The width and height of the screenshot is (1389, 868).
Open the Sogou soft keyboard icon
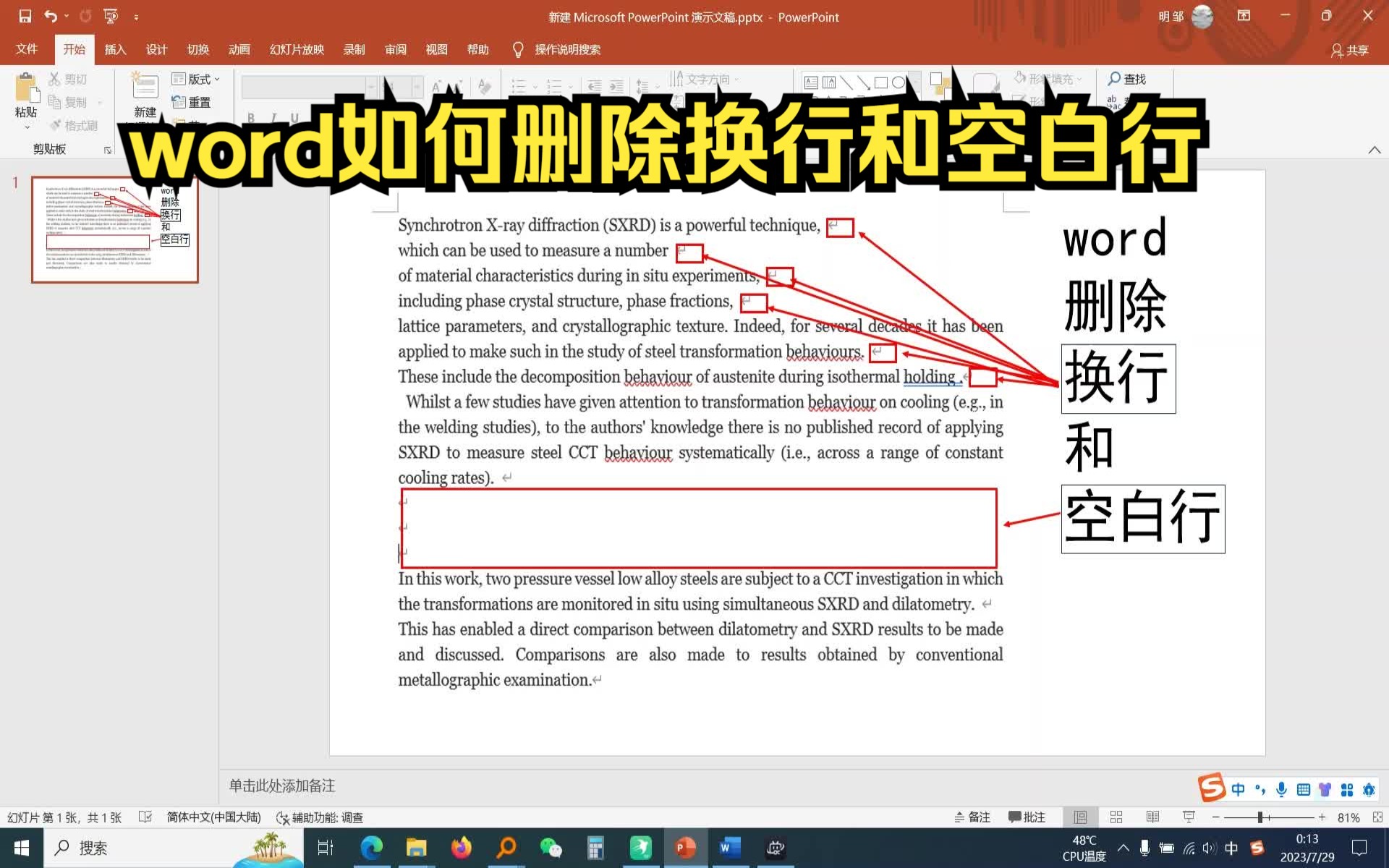point(1303,789)
